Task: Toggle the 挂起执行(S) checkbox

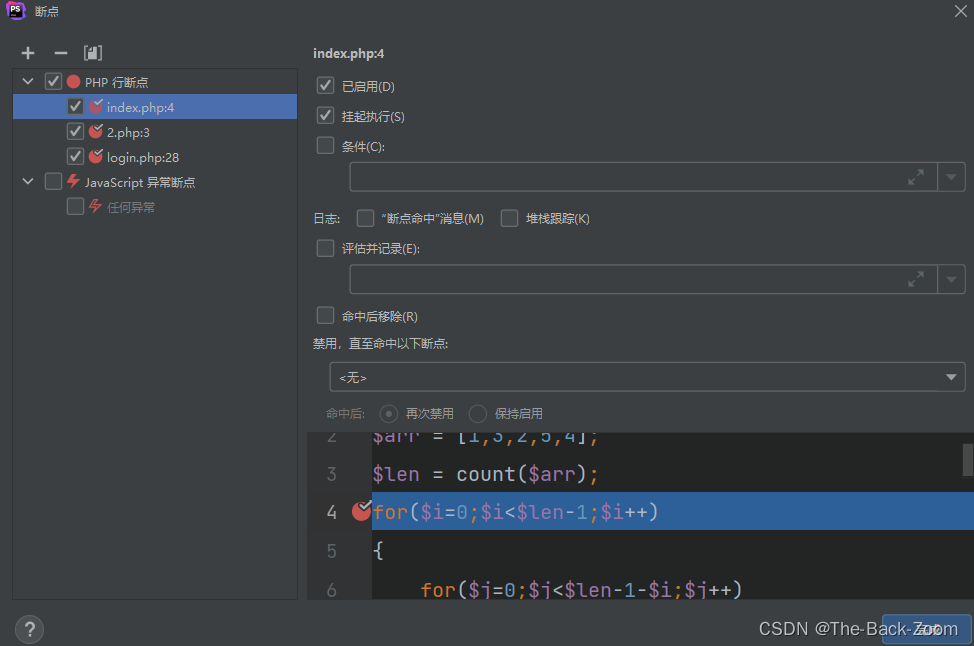Action: 325,115
